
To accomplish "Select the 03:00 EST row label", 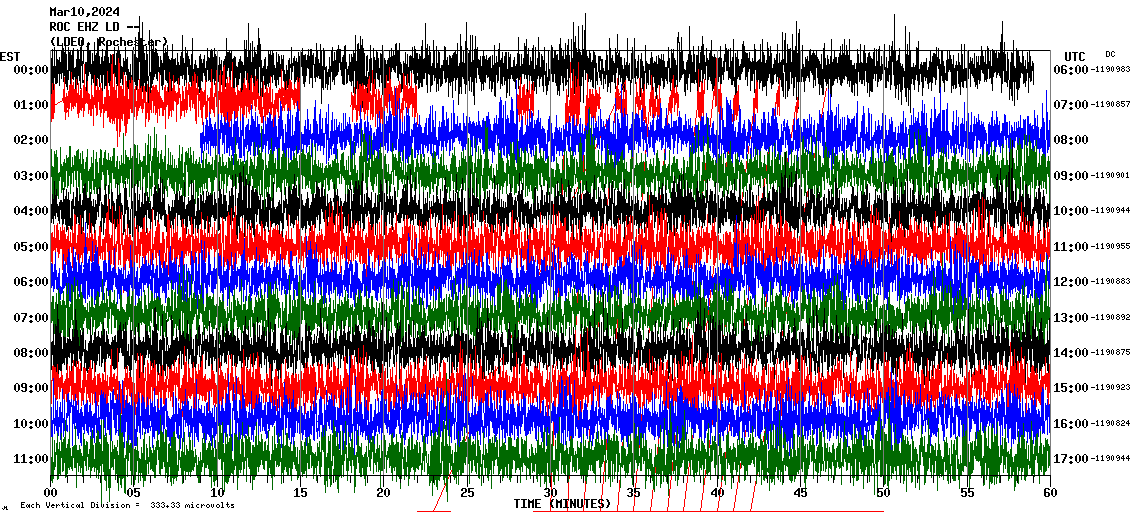I will (x=32, y=176).
